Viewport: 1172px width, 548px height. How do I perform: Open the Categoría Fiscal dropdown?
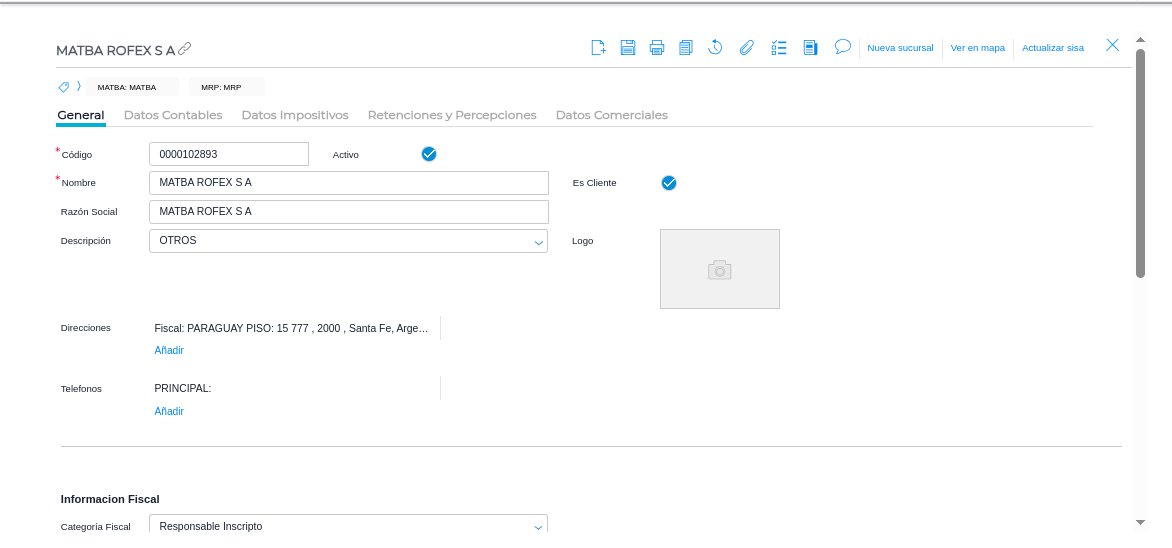pyautogui.click(x=348, y=523)
